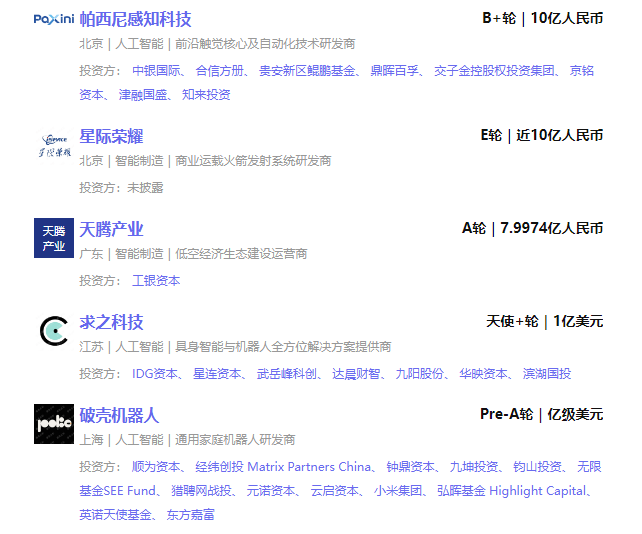Open the 破壳机器人 company page
Image resolution: width=642 pixels, height=534 pixels.
(x=119, y=415)
